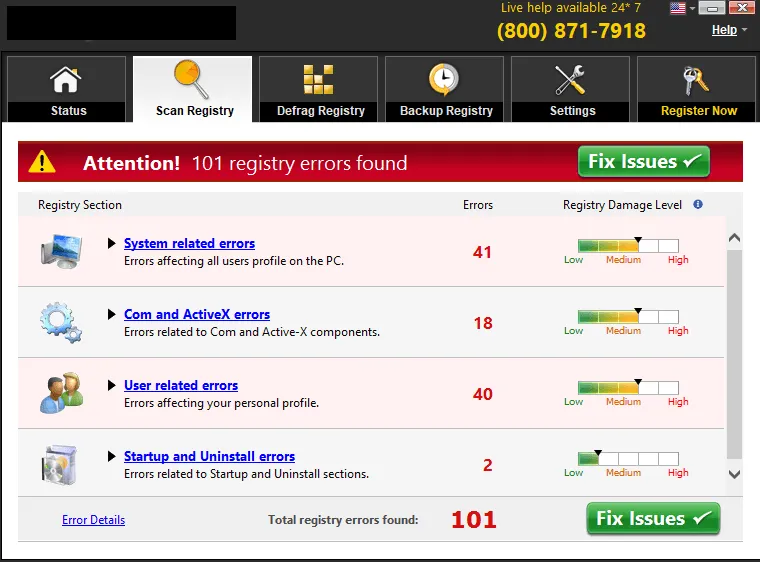The image size is (760, 562).
Task: Click the Com and ActiveX damage level meter
Action: 628,316
